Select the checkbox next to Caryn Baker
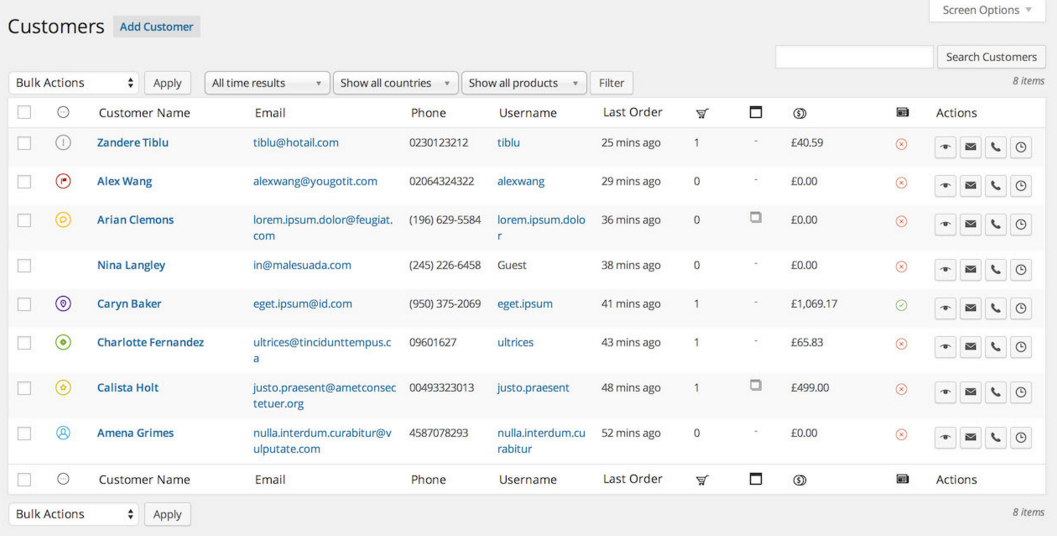Screen dimensions: 1057x536 pos(24,304)
